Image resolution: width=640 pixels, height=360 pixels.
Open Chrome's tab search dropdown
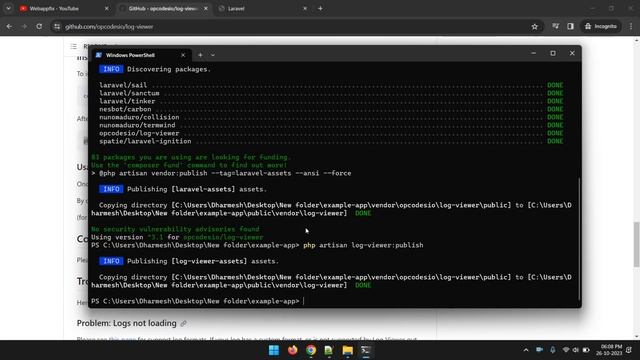pyautogui.click(x=8, y=9)
